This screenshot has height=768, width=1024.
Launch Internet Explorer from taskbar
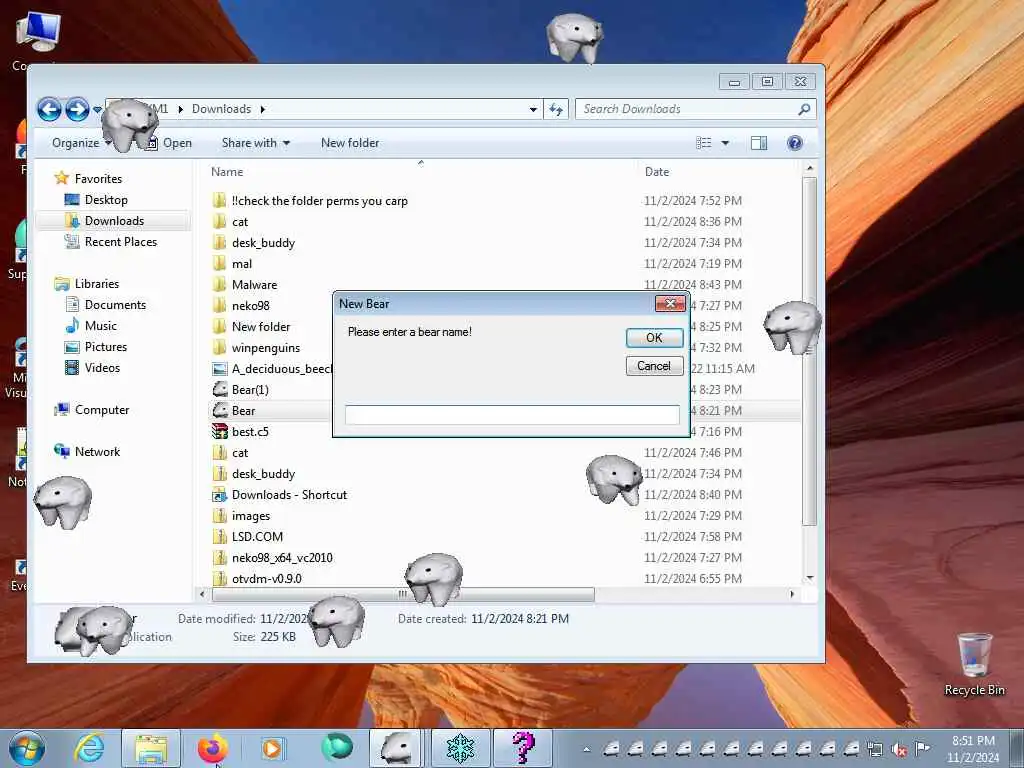coord(89,748)
